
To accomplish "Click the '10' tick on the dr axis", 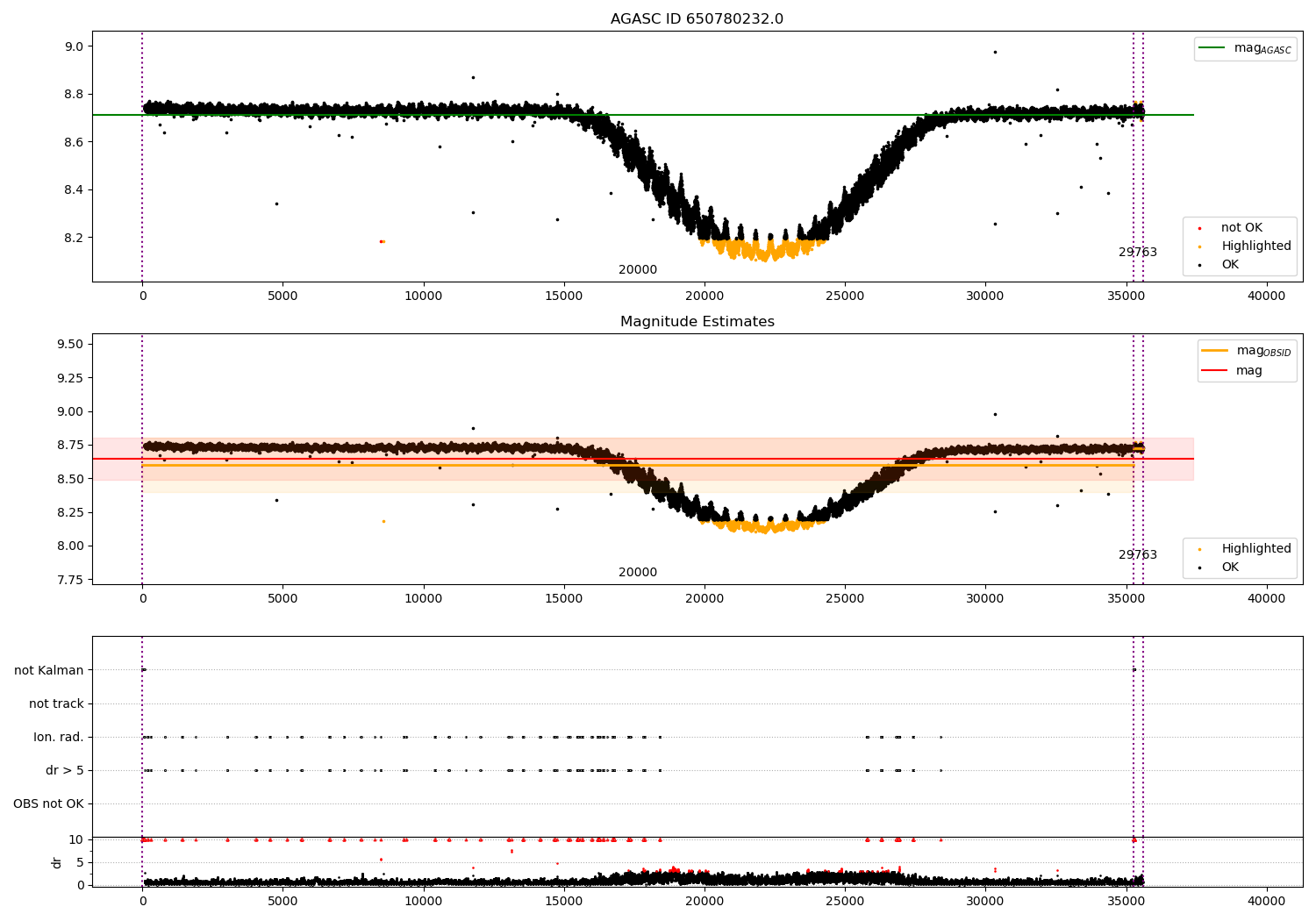I will point(76,839).
